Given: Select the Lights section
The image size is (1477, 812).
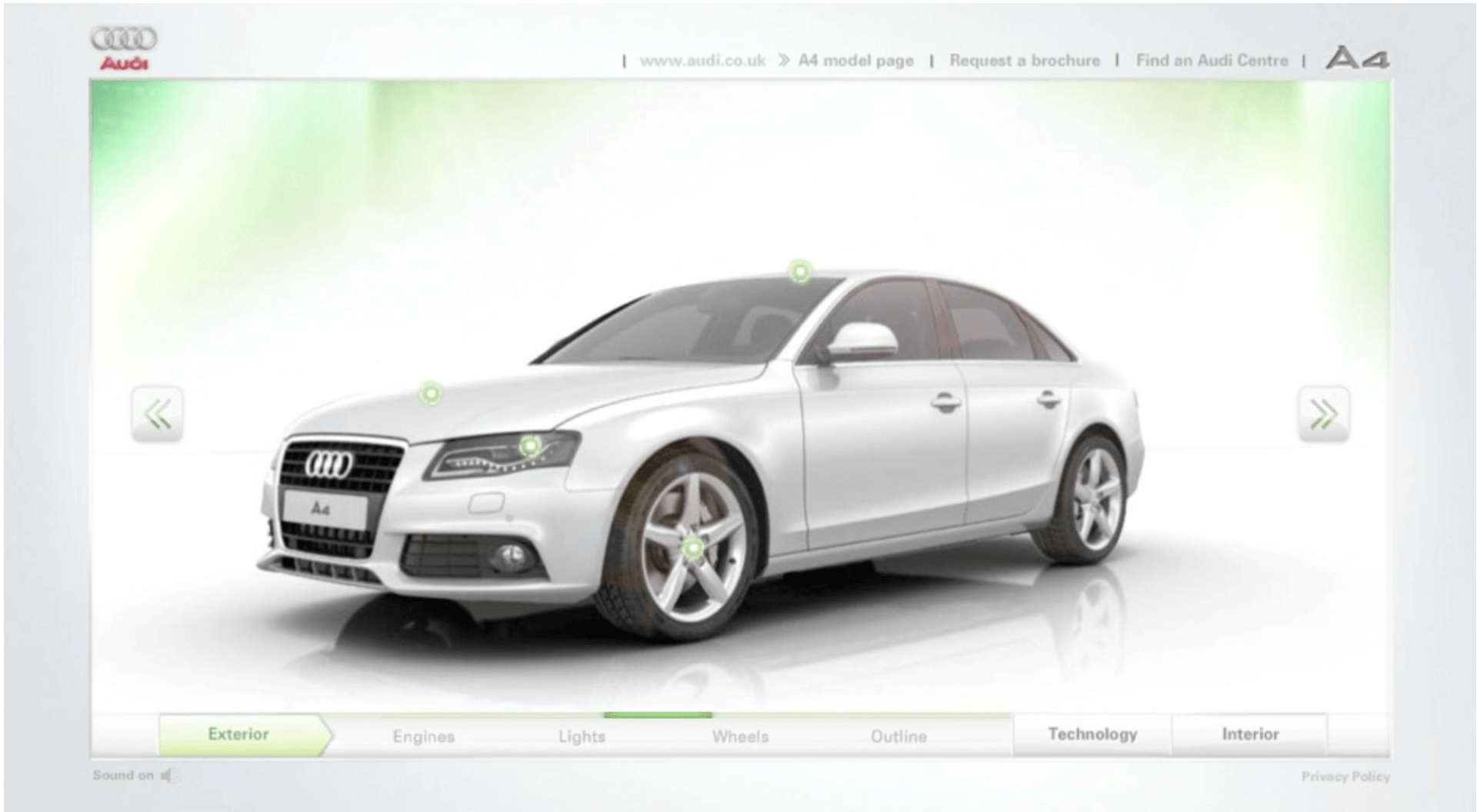Looking at the screenshot, I should [582, 737].
